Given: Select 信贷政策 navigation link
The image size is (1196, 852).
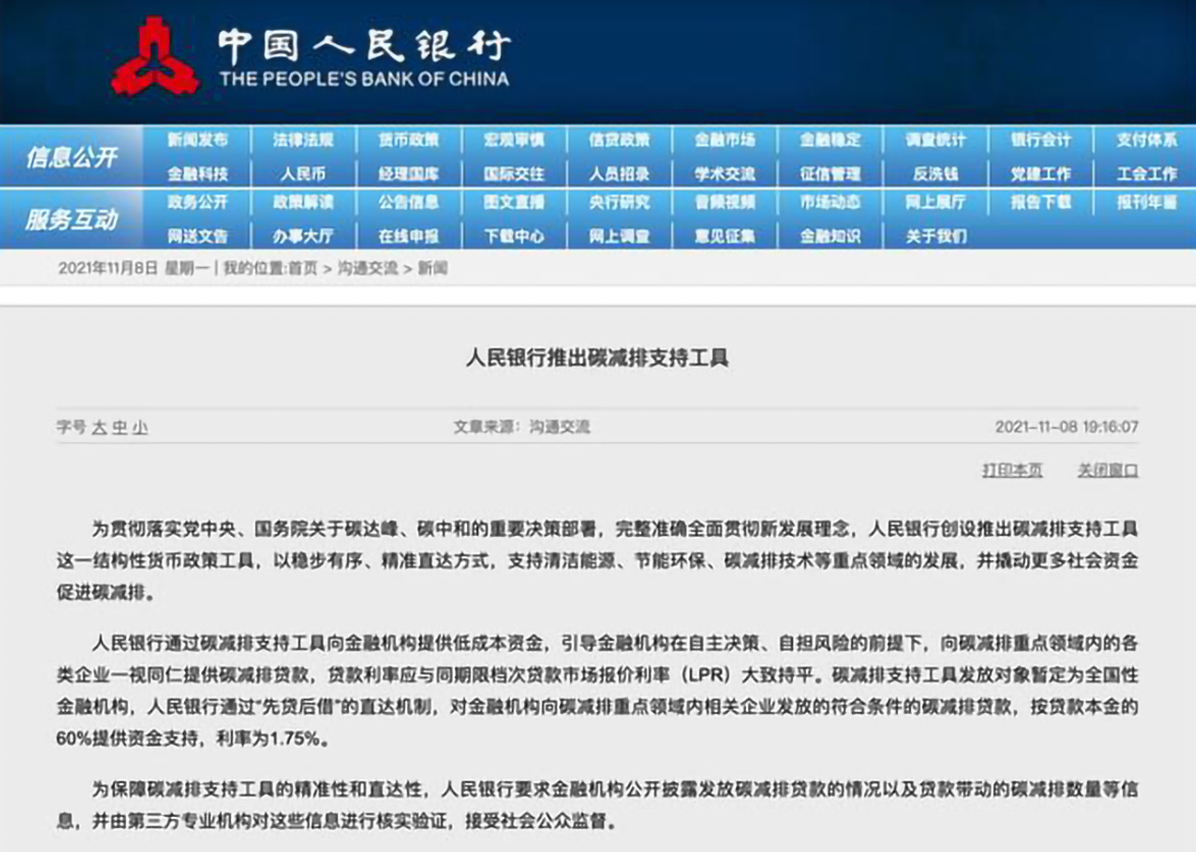Looking at the screenshot, I should (x=619, y=140).
